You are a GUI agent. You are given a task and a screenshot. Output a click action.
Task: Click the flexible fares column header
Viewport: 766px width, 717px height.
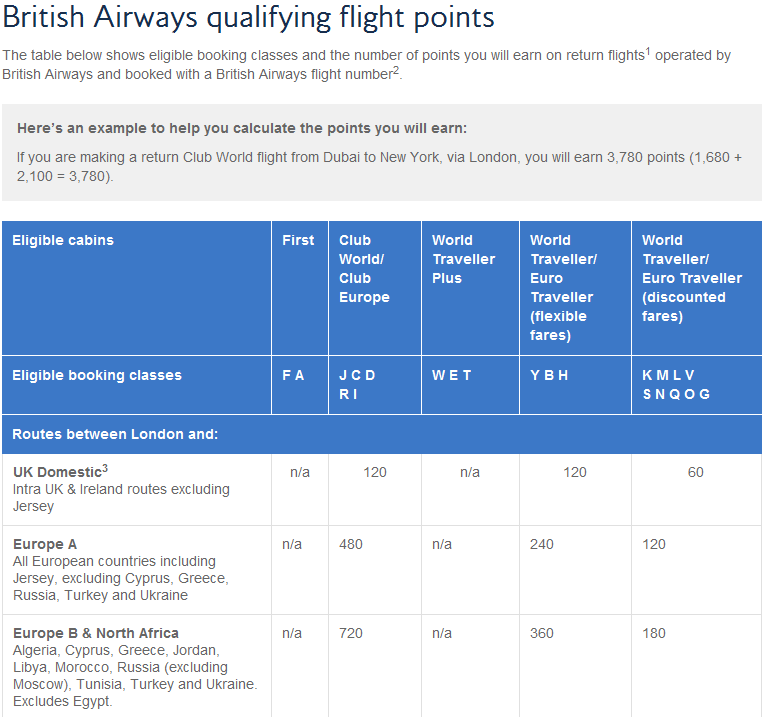click(564, 288)
